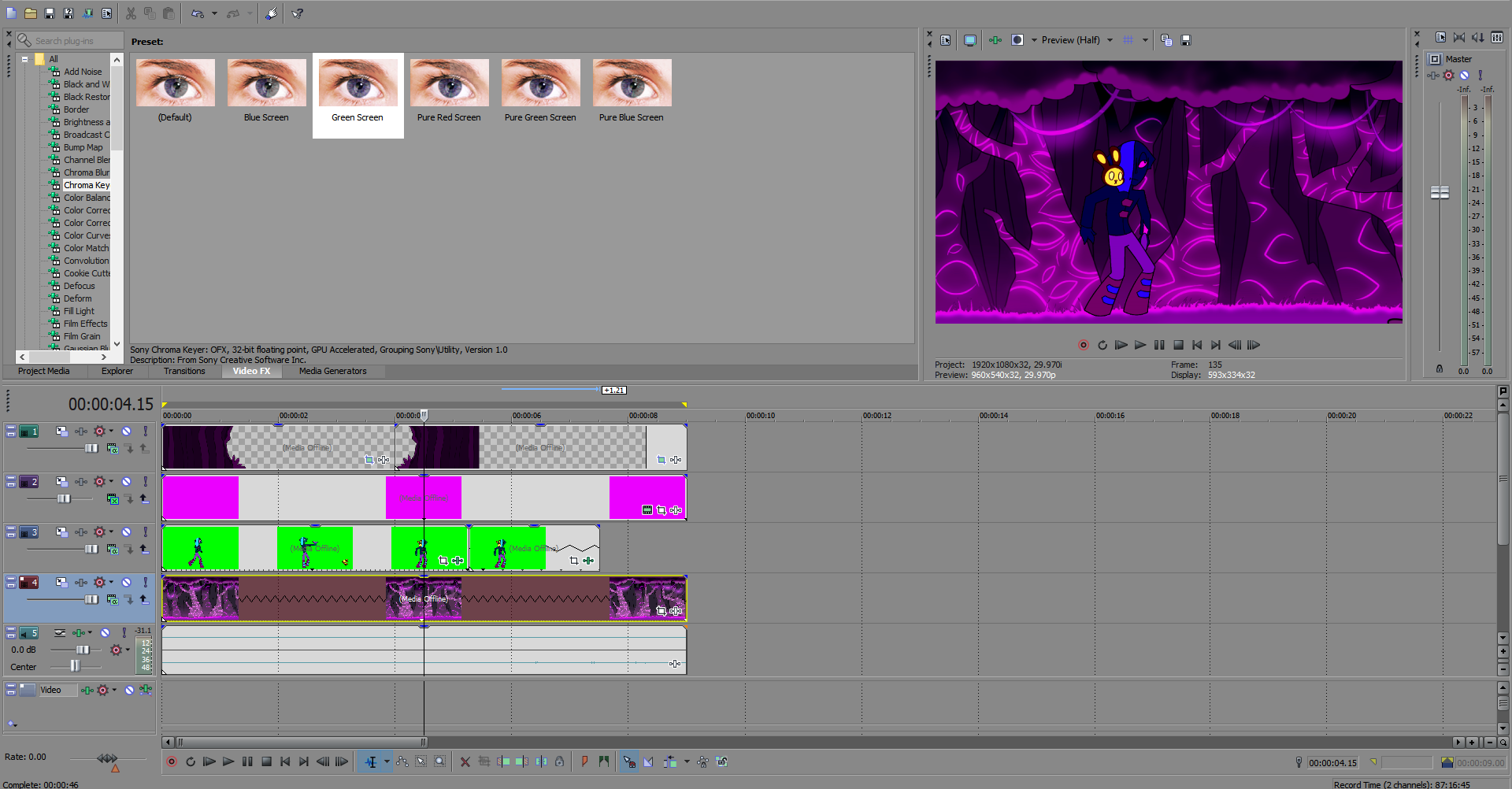1512x789 pixels.
Task: Open Master FX icon in the mixer
Action: point(1433,76)
